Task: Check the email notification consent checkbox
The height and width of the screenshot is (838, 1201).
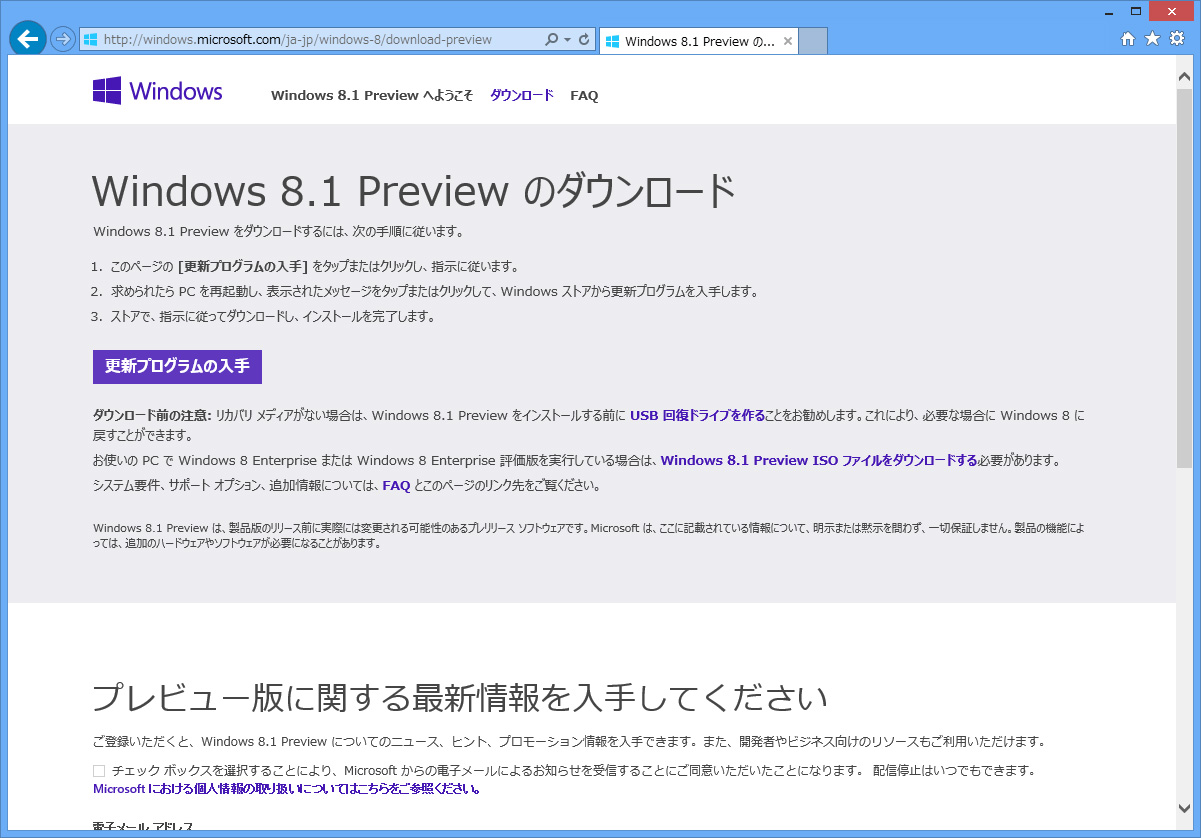Action: click(99, 771)
